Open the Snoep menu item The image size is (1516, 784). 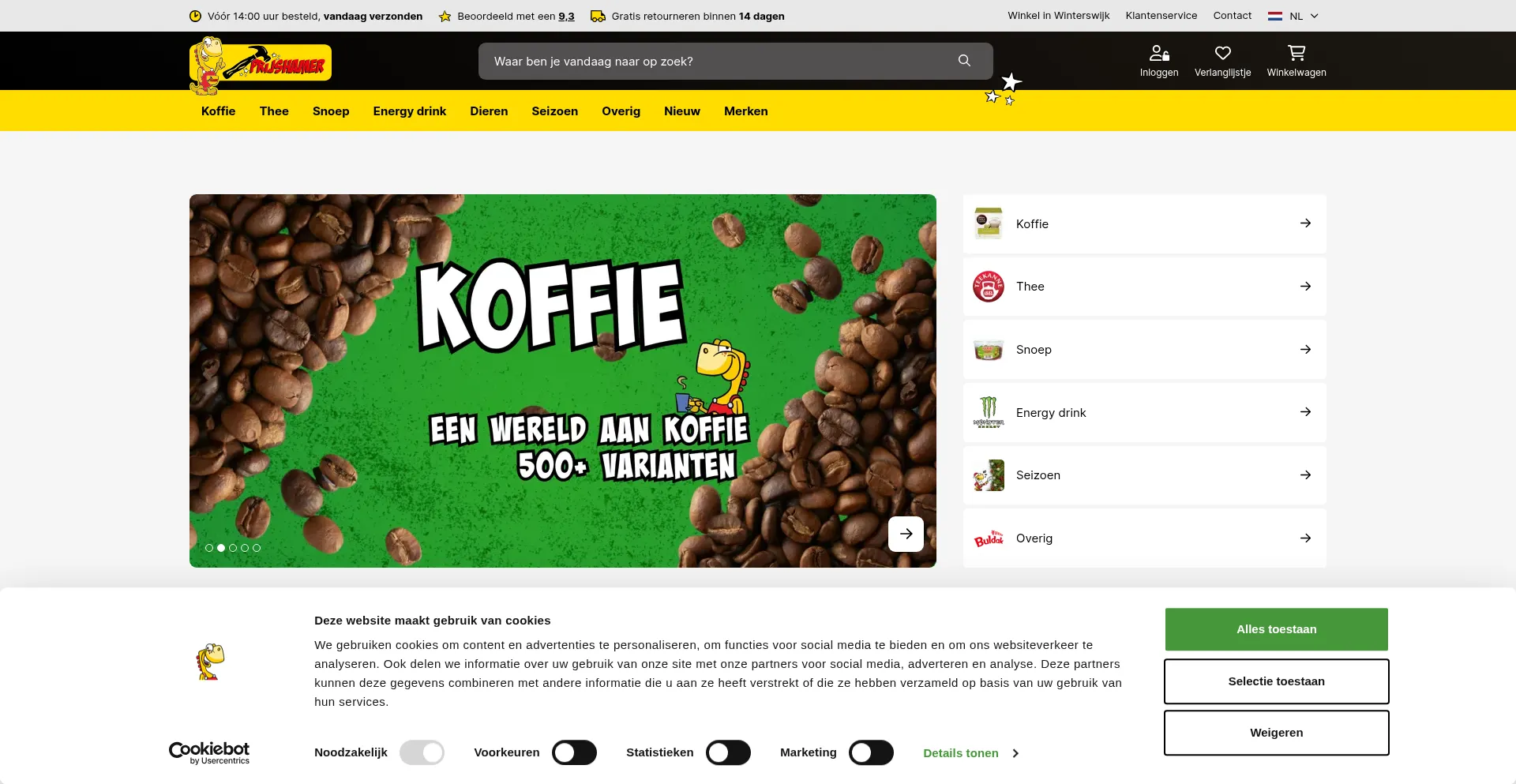tap(331, 111)
